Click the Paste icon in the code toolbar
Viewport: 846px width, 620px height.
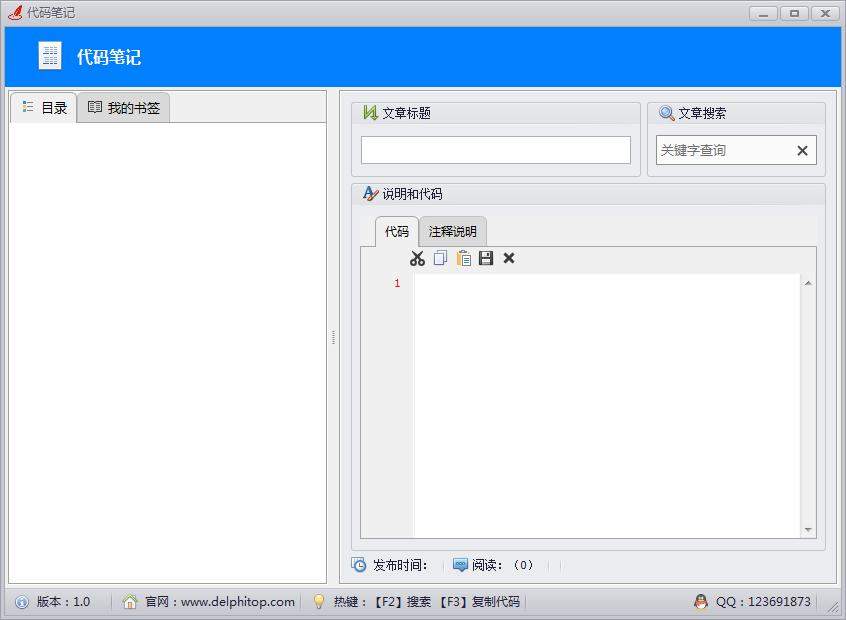(463, 258)
